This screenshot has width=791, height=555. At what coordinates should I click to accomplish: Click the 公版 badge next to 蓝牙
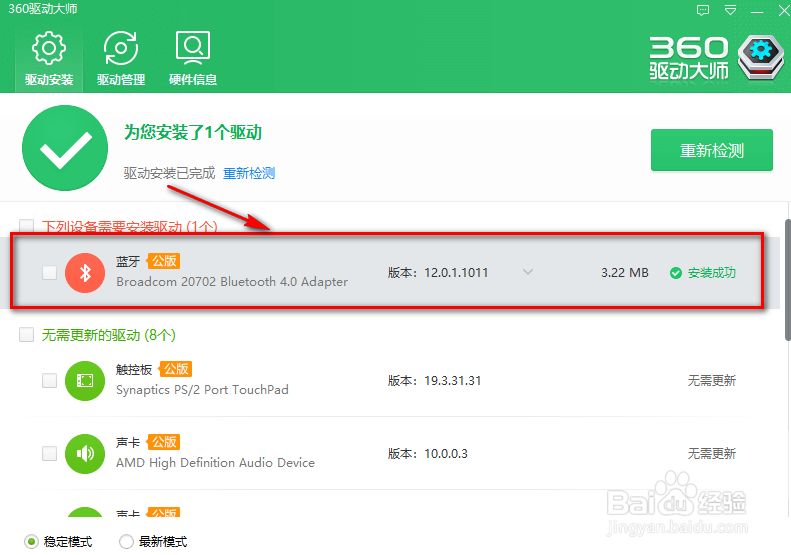163,261
